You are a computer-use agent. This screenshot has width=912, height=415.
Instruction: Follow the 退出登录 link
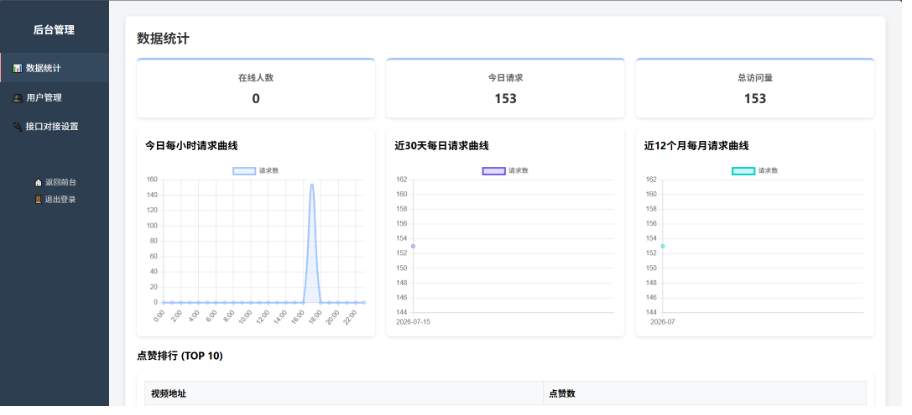(x=55, y=199)
